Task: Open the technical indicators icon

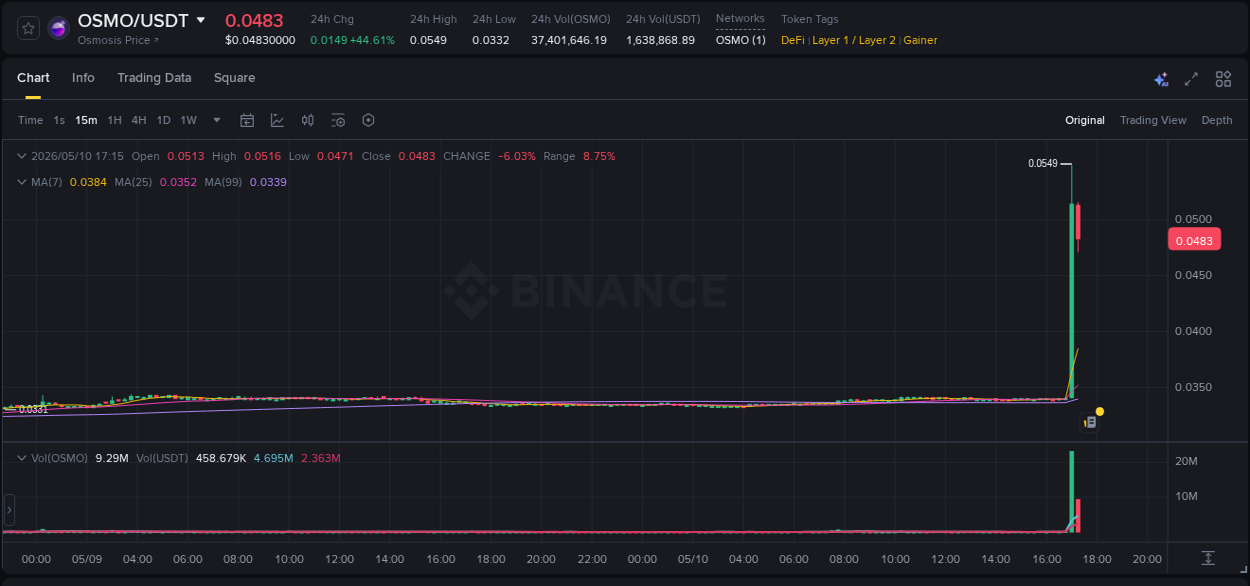Action: (277, 120)
